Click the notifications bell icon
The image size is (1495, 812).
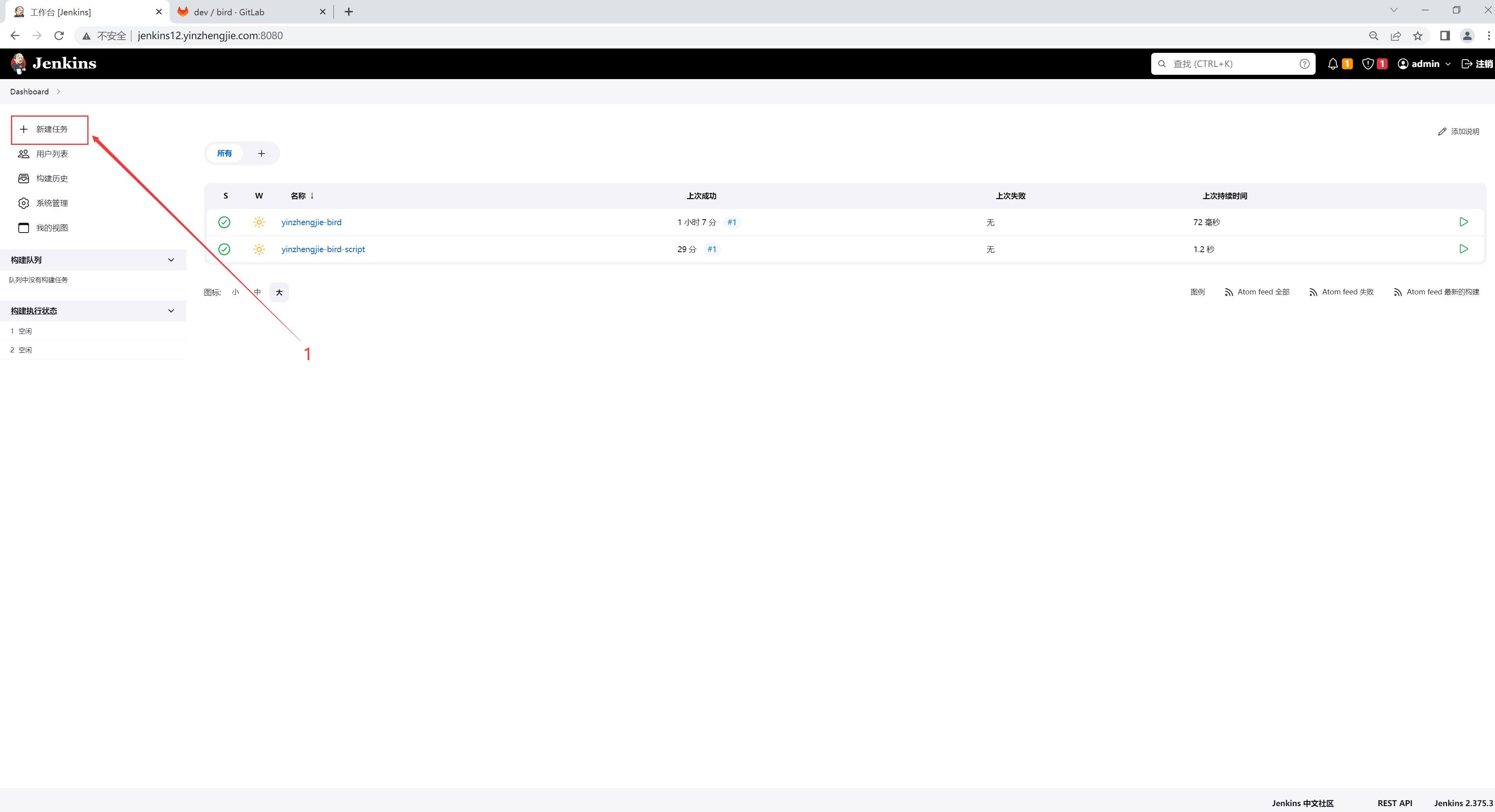pos(1332,64)
